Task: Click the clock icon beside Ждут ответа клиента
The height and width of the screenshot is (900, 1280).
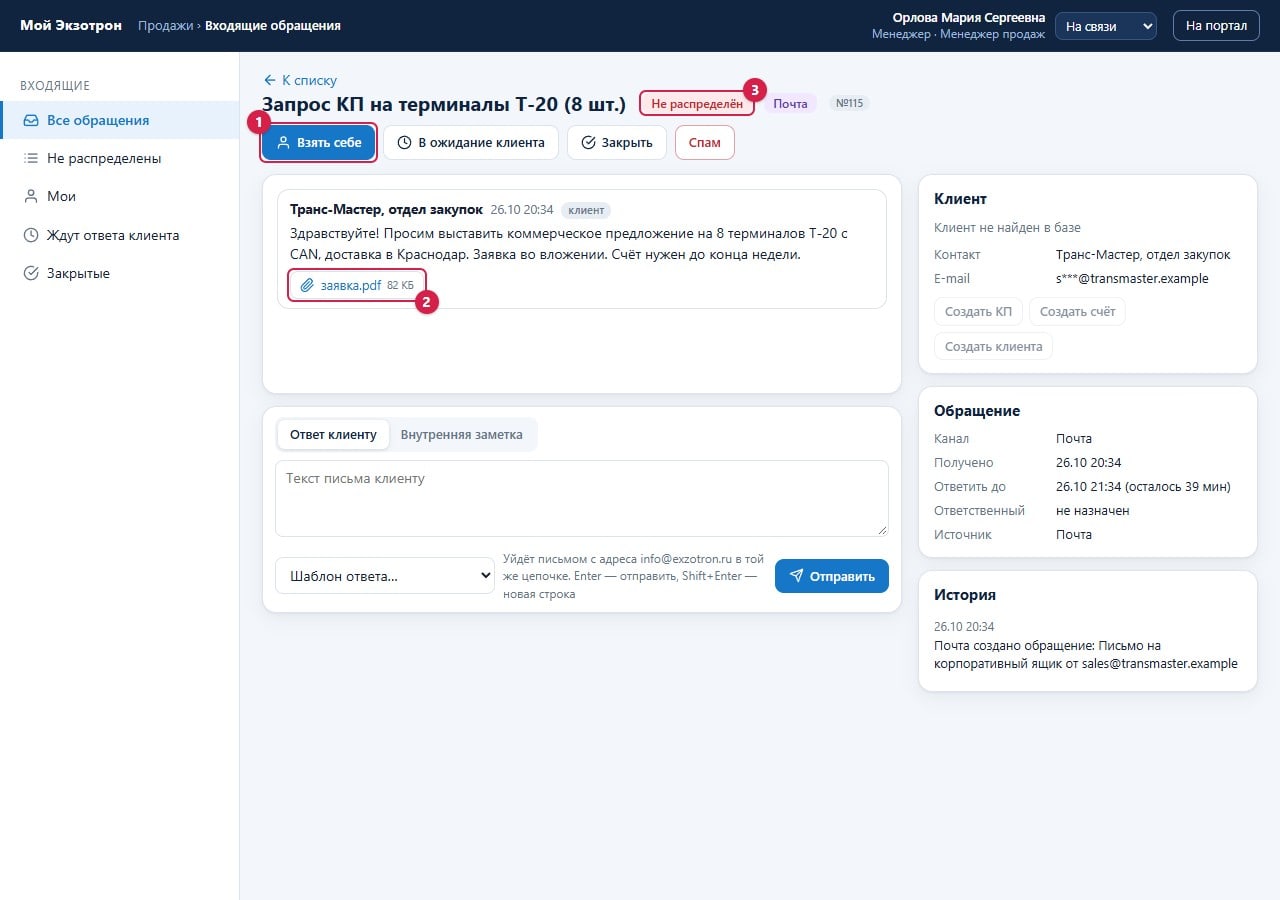Action: (x=31, y=235)
